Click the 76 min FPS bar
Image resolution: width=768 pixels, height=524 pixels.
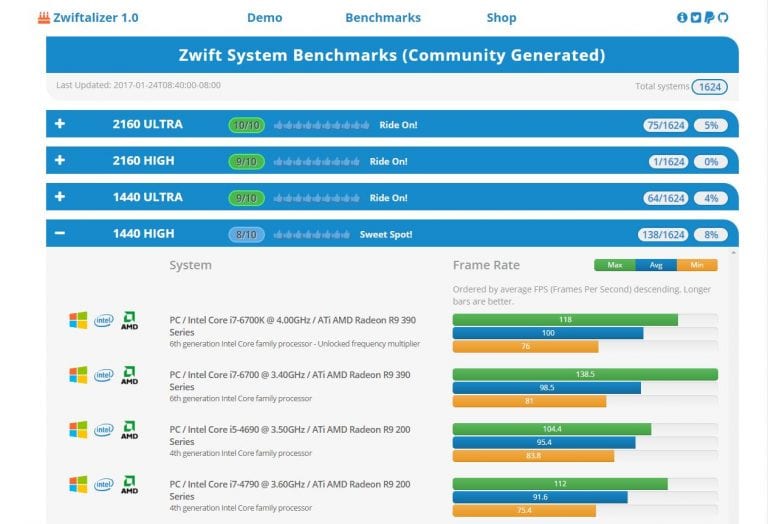coord(526,347)
